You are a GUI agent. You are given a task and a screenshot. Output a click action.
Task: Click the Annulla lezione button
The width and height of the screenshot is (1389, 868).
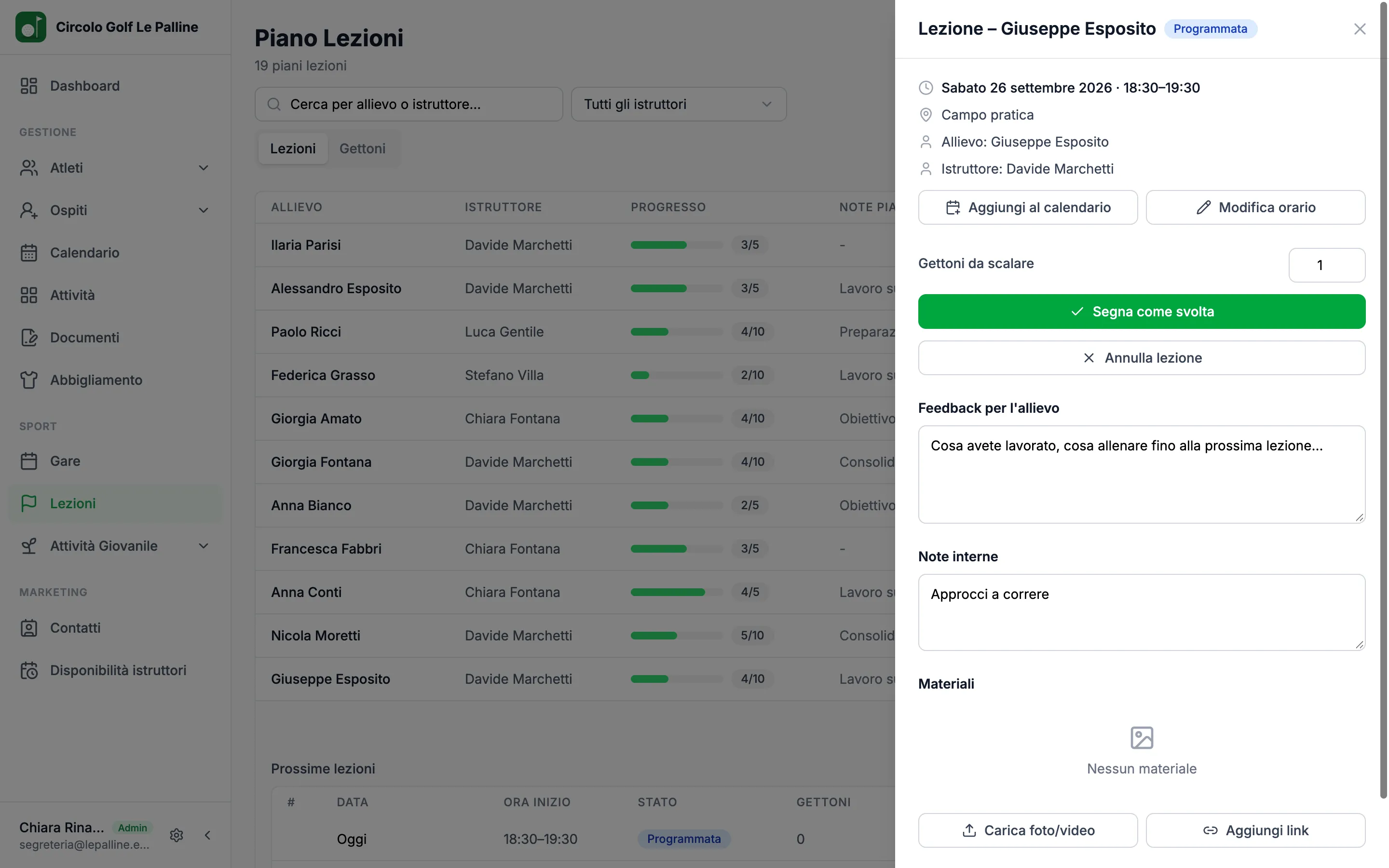pyautogui.click(x=1141, y=358)
